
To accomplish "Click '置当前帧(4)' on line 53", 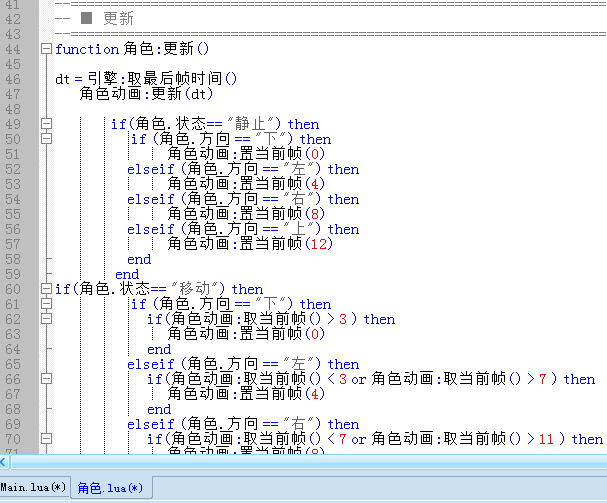I will pos(282,184).
